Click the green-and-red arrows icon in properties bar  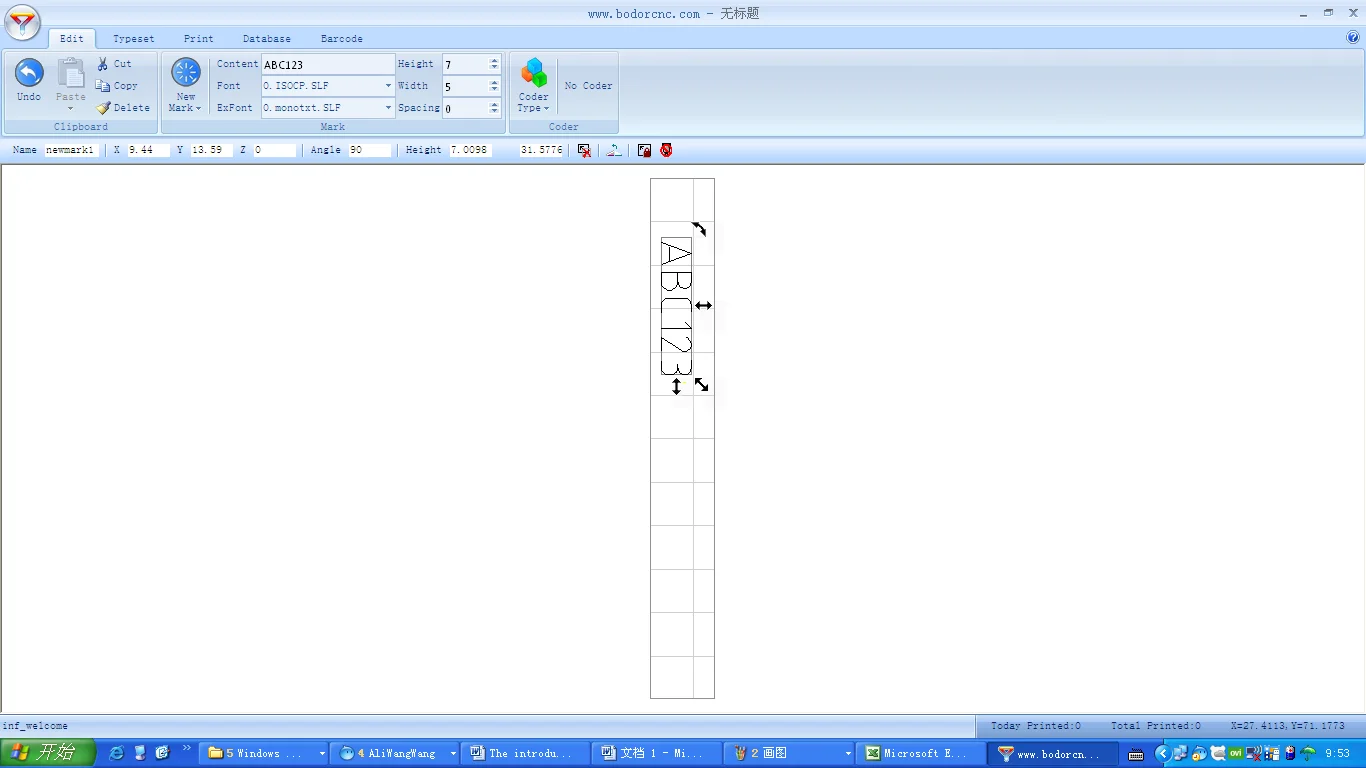coord(614,150)
